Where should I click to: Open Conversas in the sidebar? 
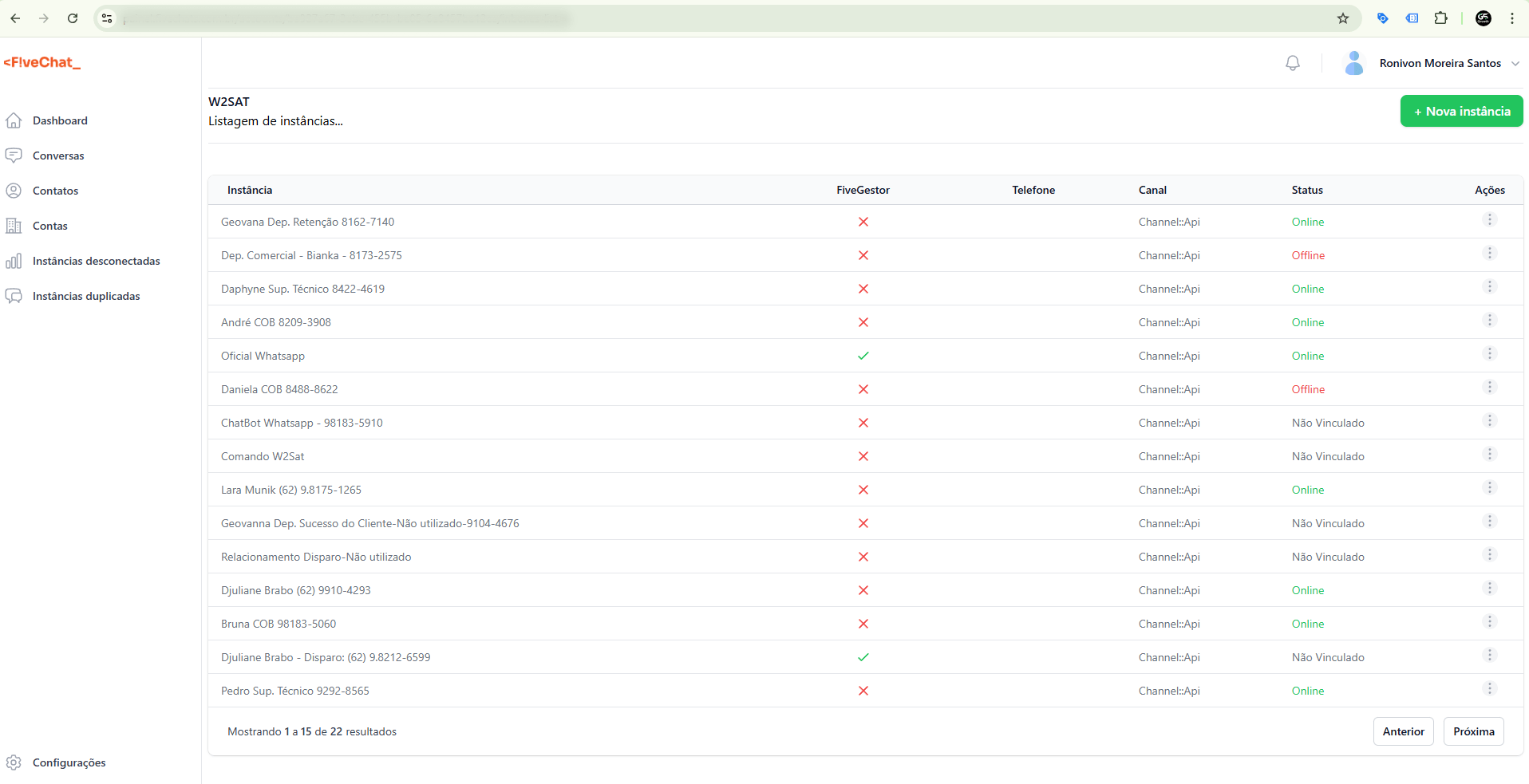(58, 156)
